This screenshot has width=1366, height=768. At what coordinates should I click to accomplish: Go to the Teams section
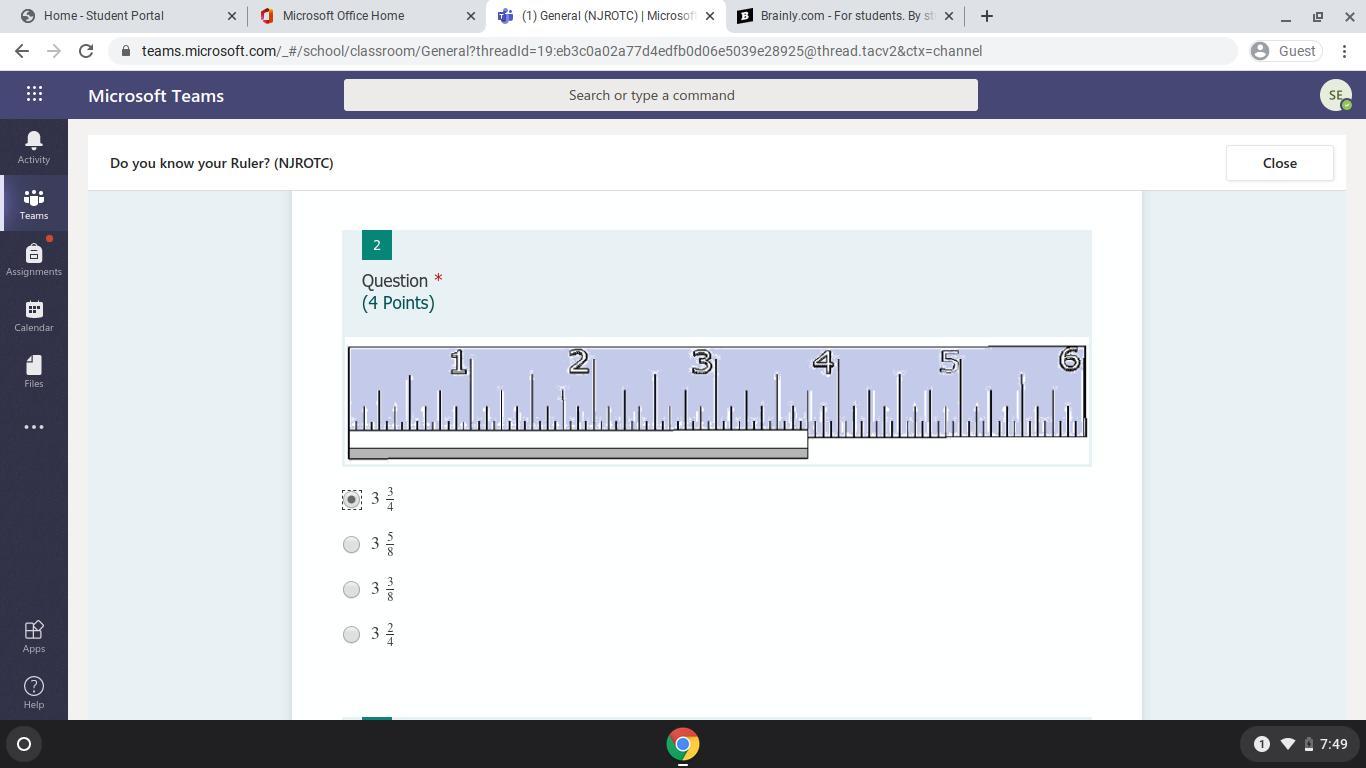34,203
